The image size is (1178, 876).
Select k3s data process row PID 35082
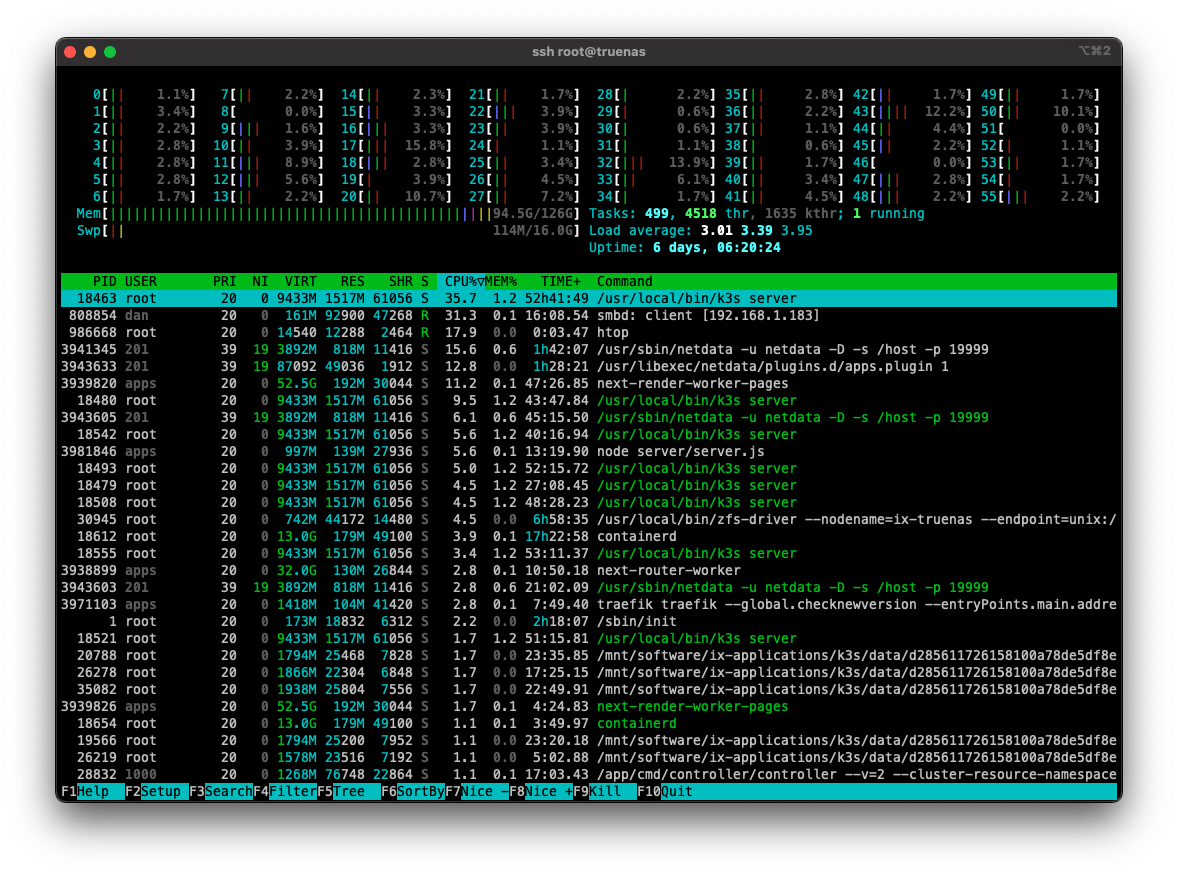tap(588, 689)
